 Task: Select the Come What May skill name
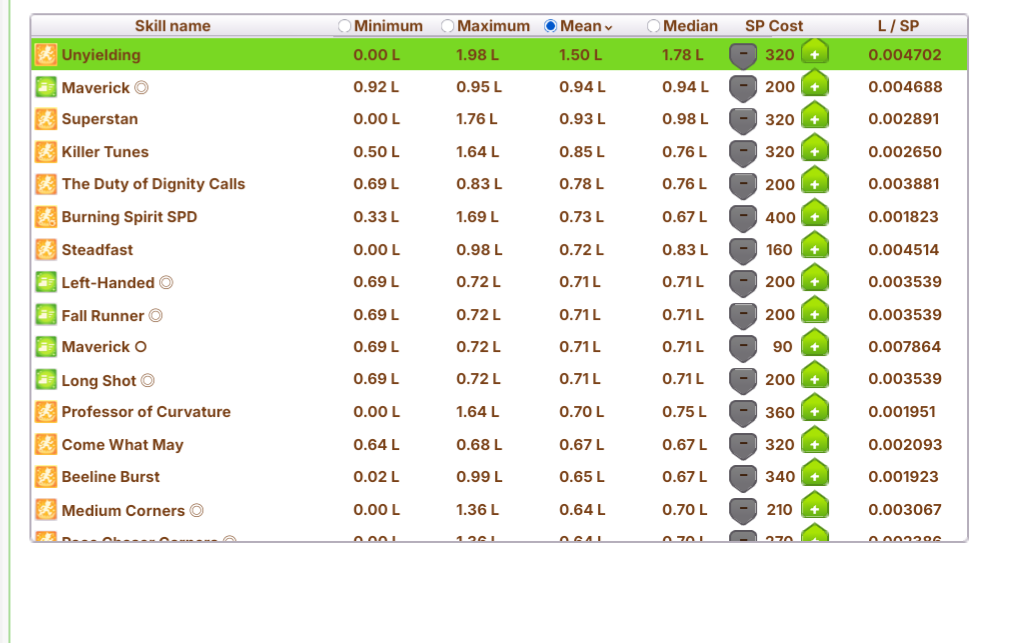point(123,445)
